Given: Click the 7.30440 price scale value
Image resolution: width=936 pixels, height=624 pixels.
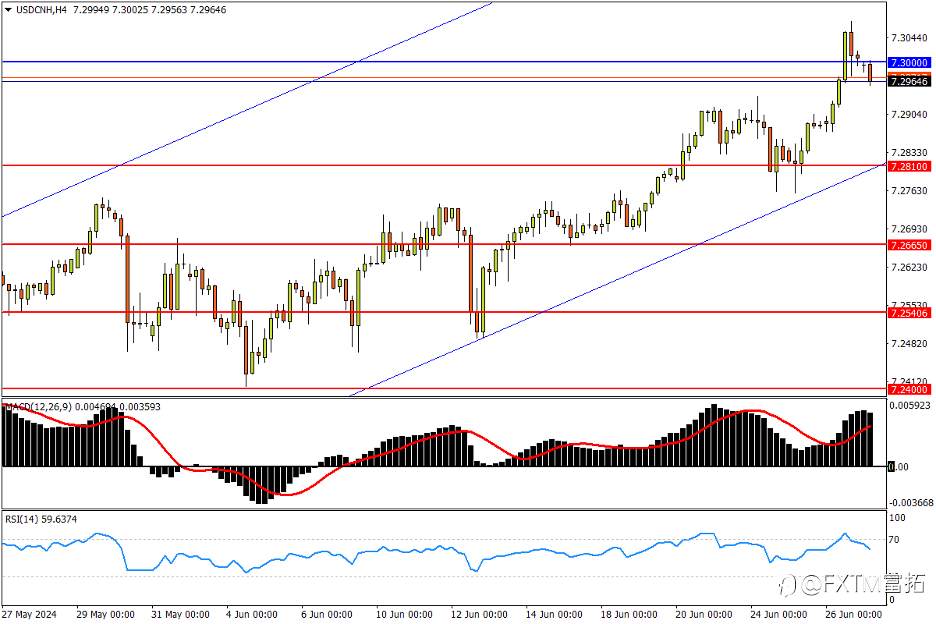Looking at the screenshot, I should (909, 38).
